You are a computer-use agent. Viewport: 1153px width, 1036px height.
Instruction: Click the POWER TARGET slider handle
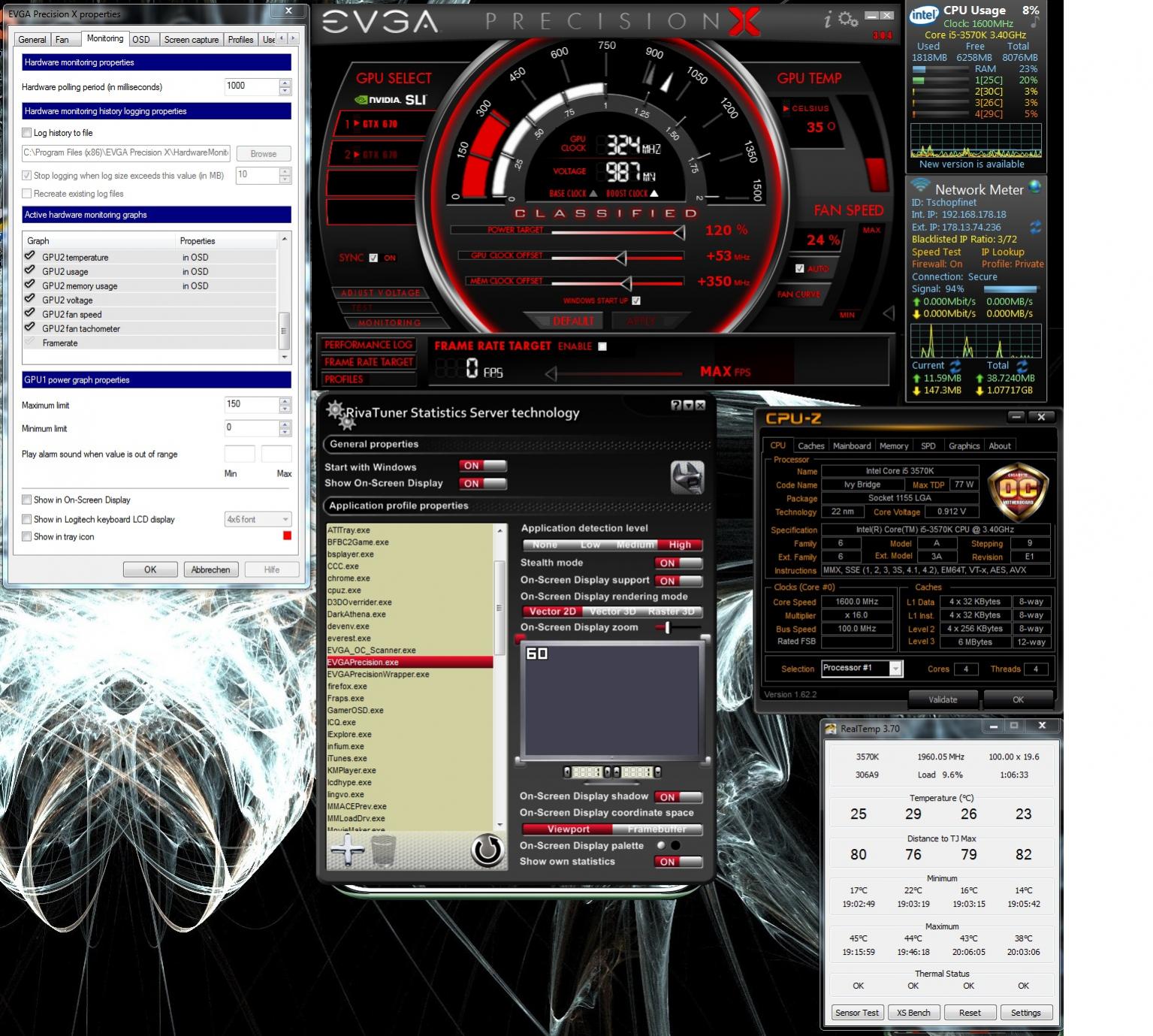(679, 233)
